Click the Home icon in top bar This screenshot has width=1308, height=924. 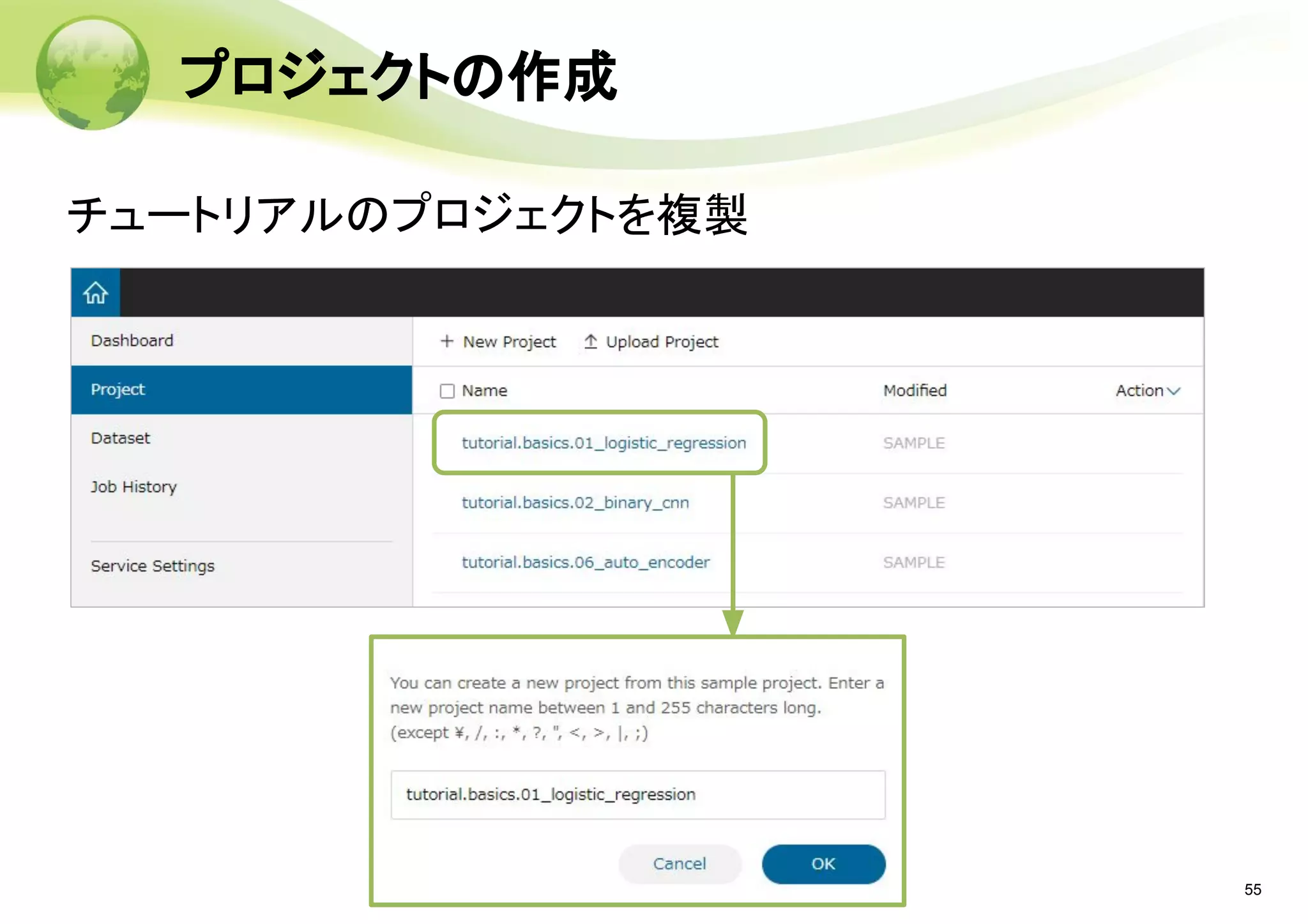pos(96,293)
